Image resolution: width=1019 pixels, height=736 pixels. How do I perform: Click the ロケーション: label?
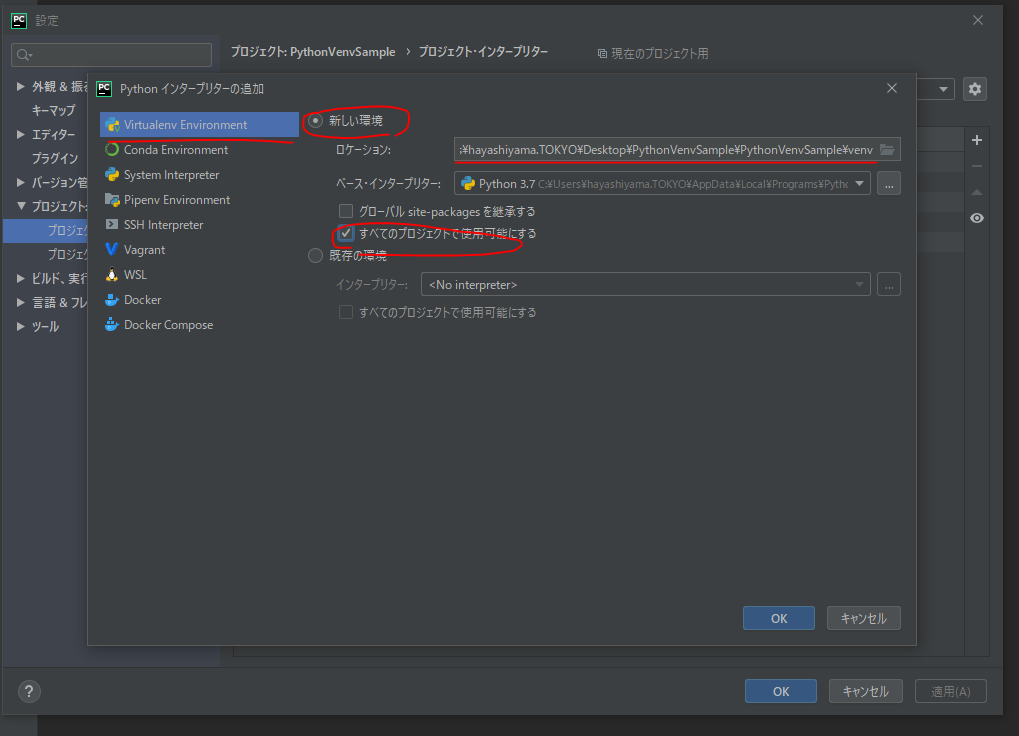click(363, 150)
